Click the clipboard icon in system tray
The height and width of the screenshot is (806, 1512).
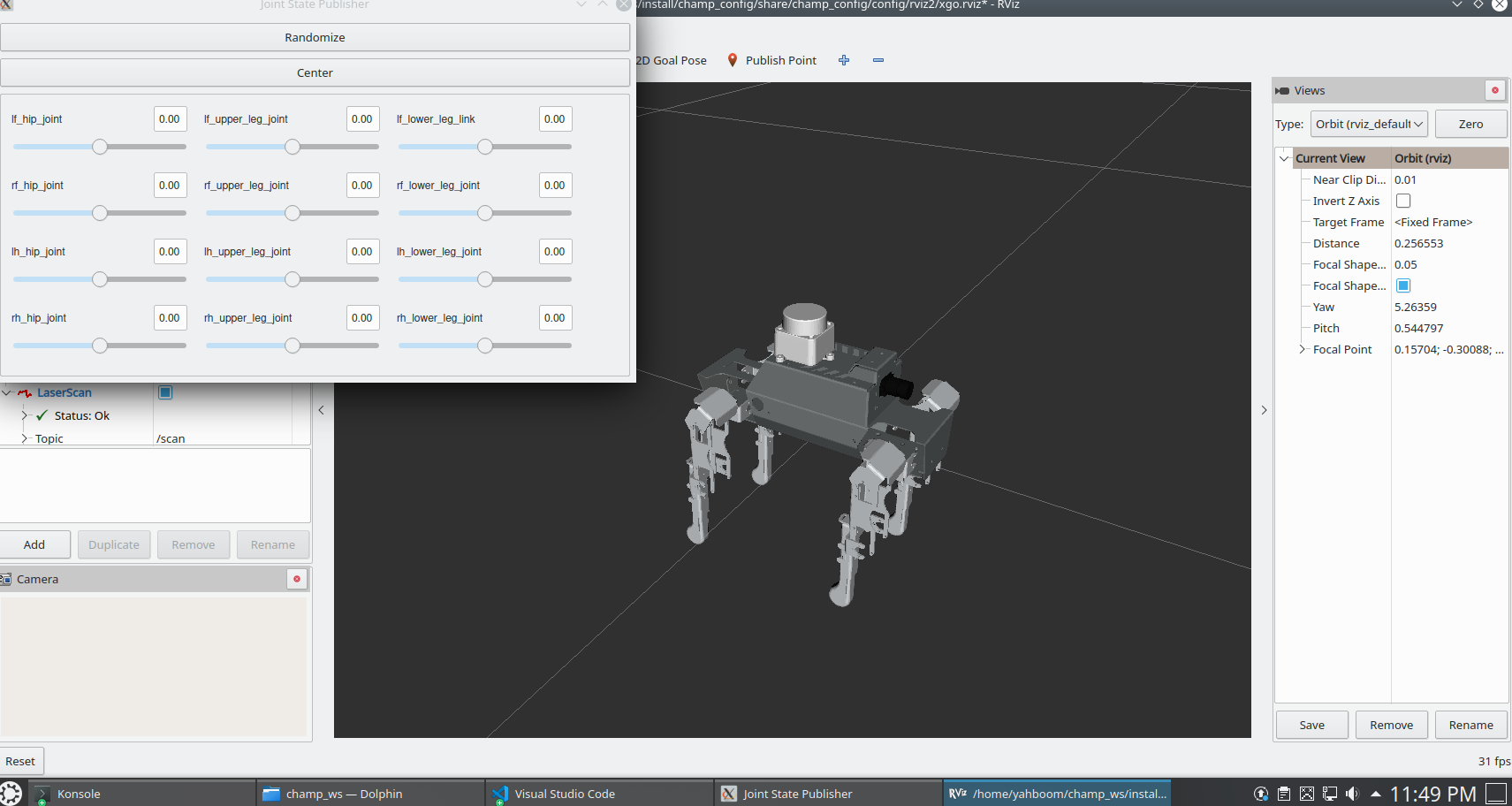coord(1284,794)
